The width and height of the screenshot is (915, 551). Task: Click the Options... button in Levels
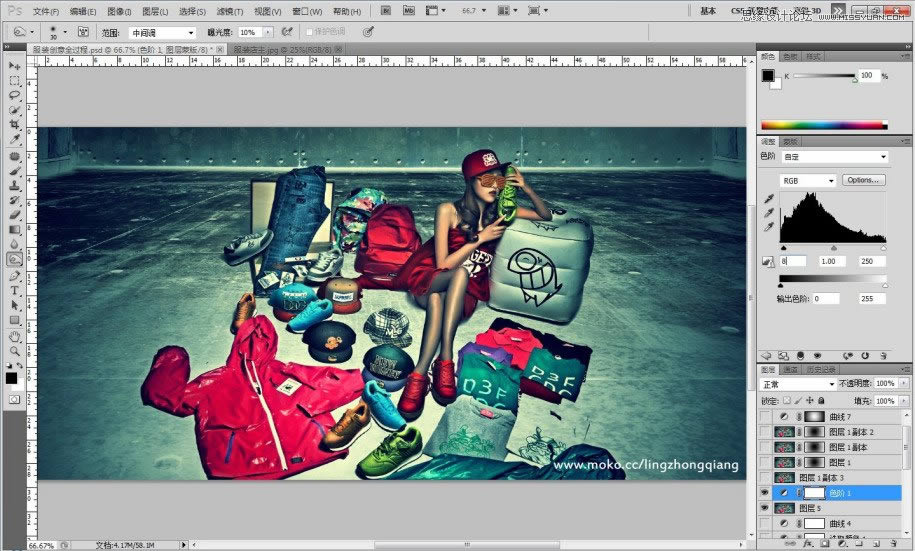pos(863,180)
